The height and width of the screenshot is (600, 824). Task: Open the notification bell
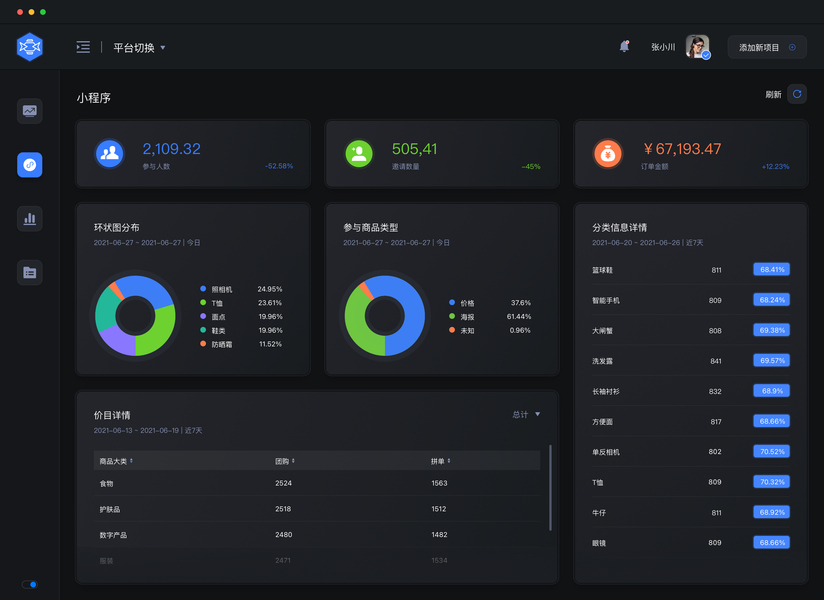[624, 46]
